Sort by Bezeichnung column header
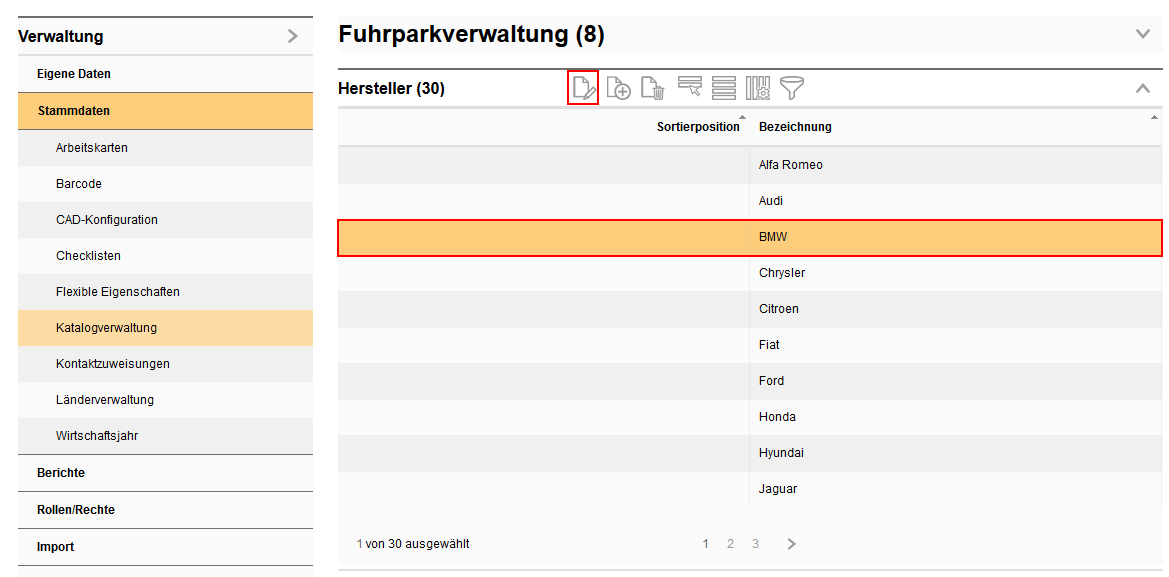The height and width of the screenshot is (577, 1169). 795,127
